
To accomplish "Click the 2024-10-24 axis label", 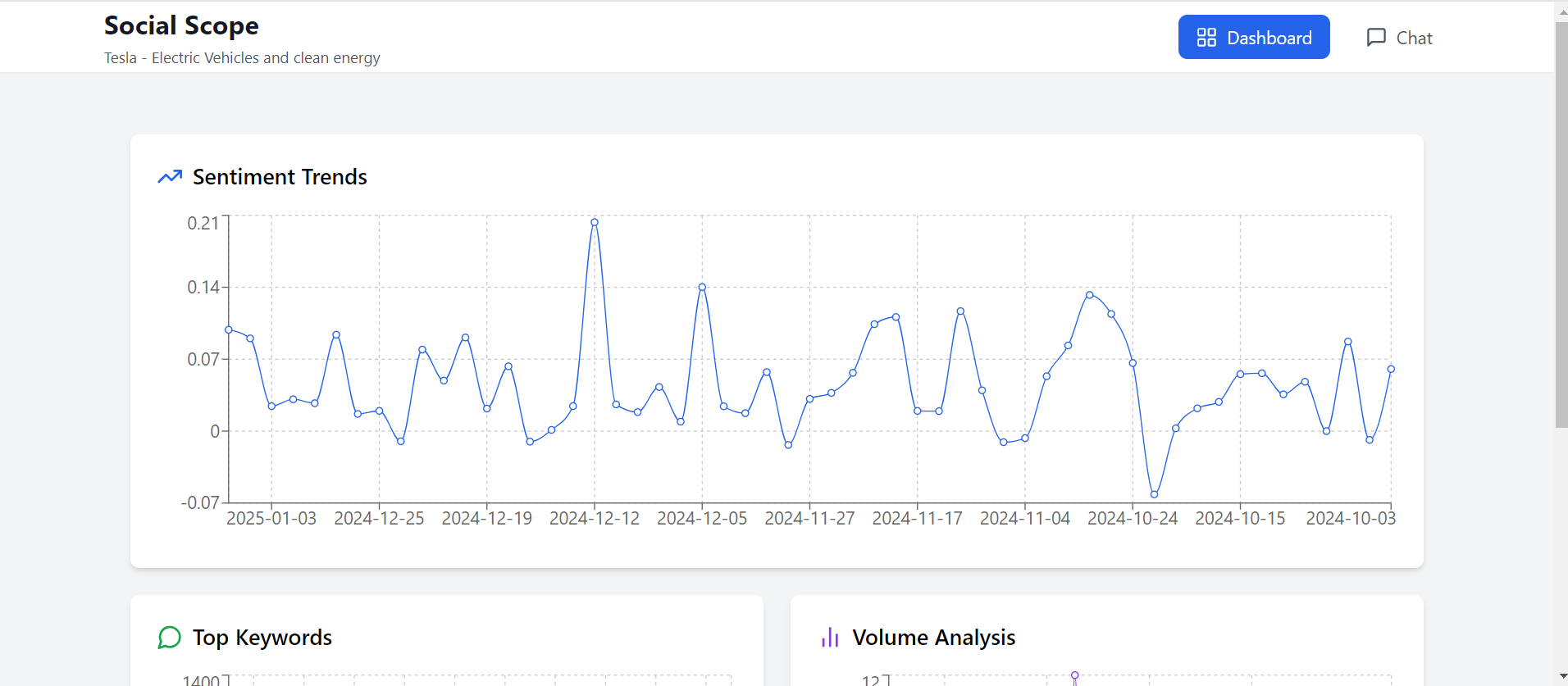I will point(1133,519).
